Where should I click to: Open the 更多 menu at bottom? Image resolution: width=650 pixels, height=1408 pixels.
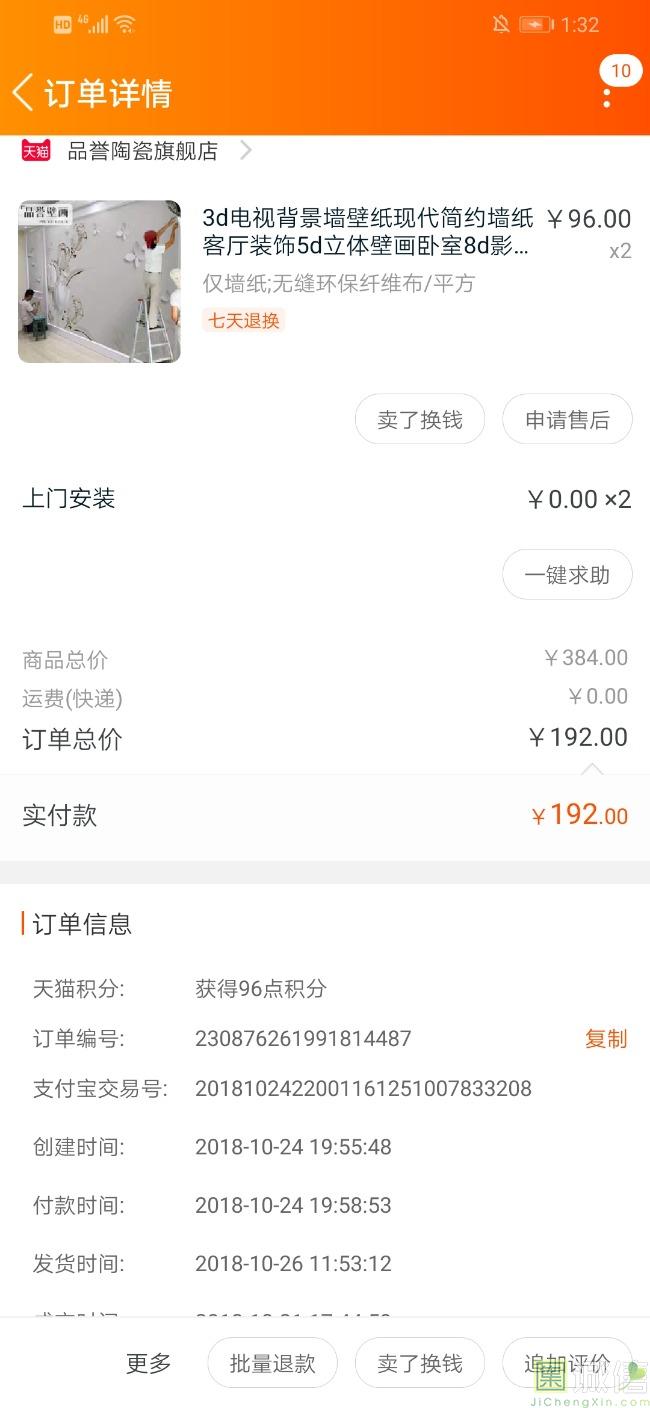(149, 1363)
